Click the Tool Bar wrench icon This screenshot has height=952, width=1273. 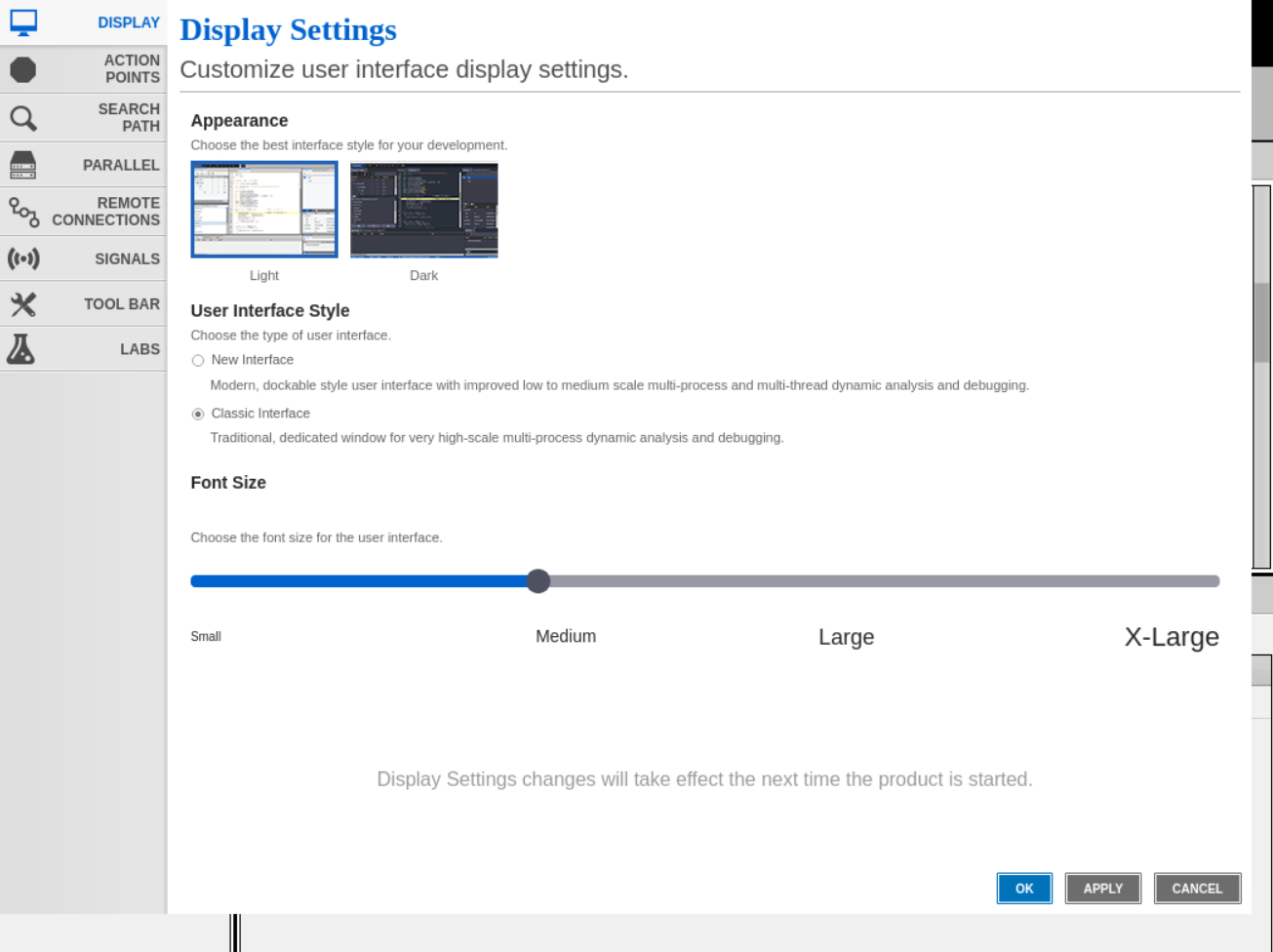(x=23, y=304)
